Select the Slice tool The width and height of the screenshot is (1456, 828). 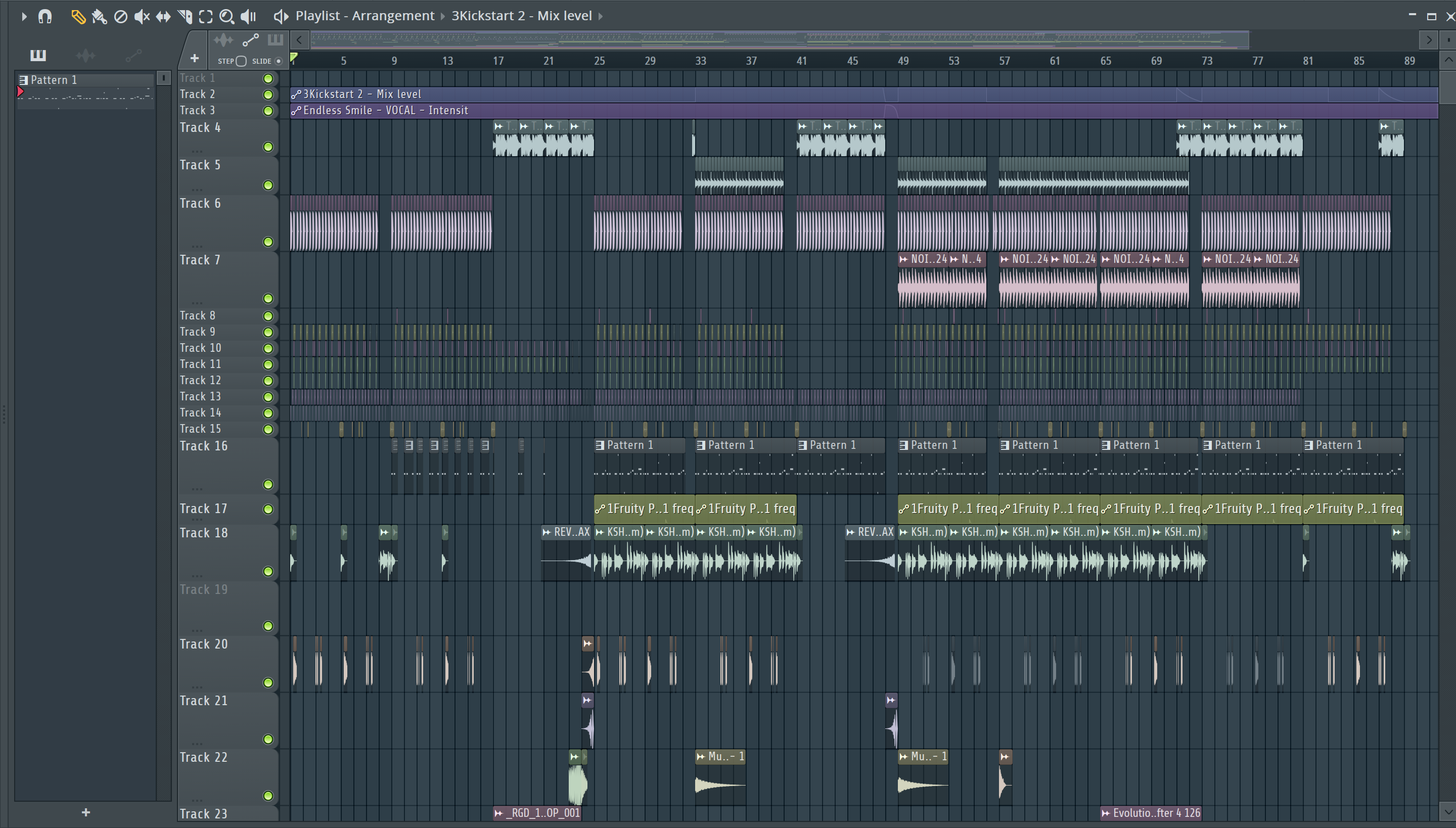coord(184,17)
